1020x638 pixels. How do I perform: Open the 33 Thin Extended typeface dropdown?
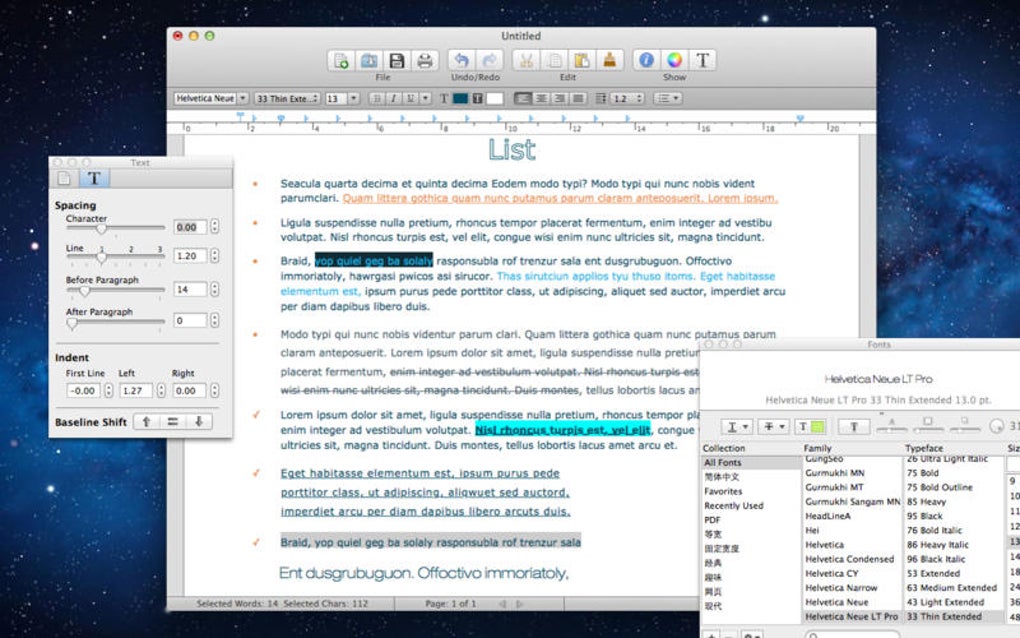point(286,98)
